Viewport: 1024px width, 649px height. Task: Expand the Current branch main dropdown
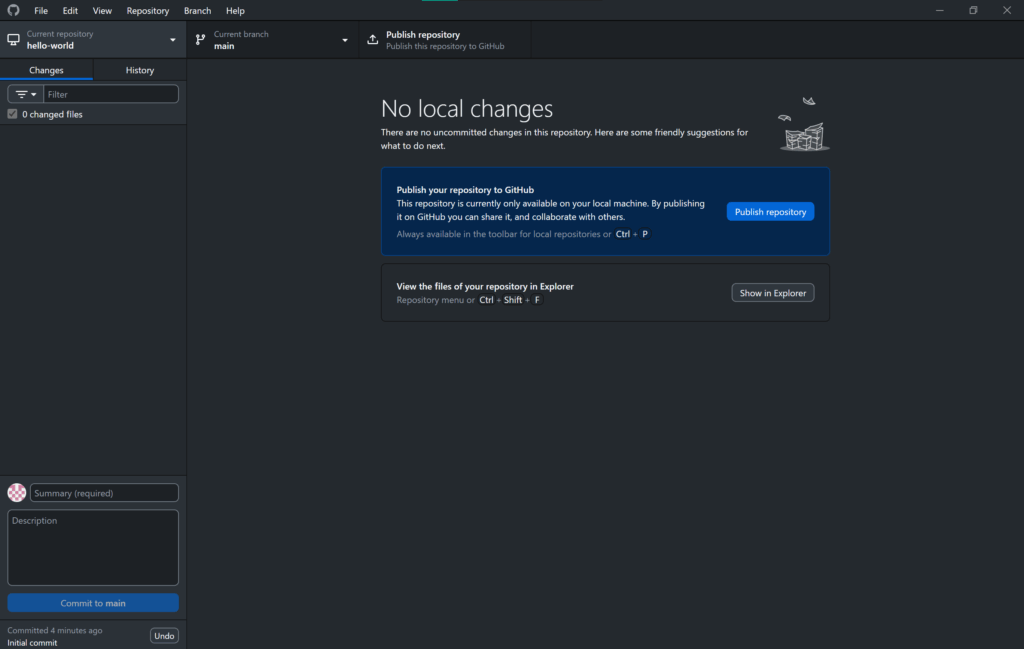[272, 40]
